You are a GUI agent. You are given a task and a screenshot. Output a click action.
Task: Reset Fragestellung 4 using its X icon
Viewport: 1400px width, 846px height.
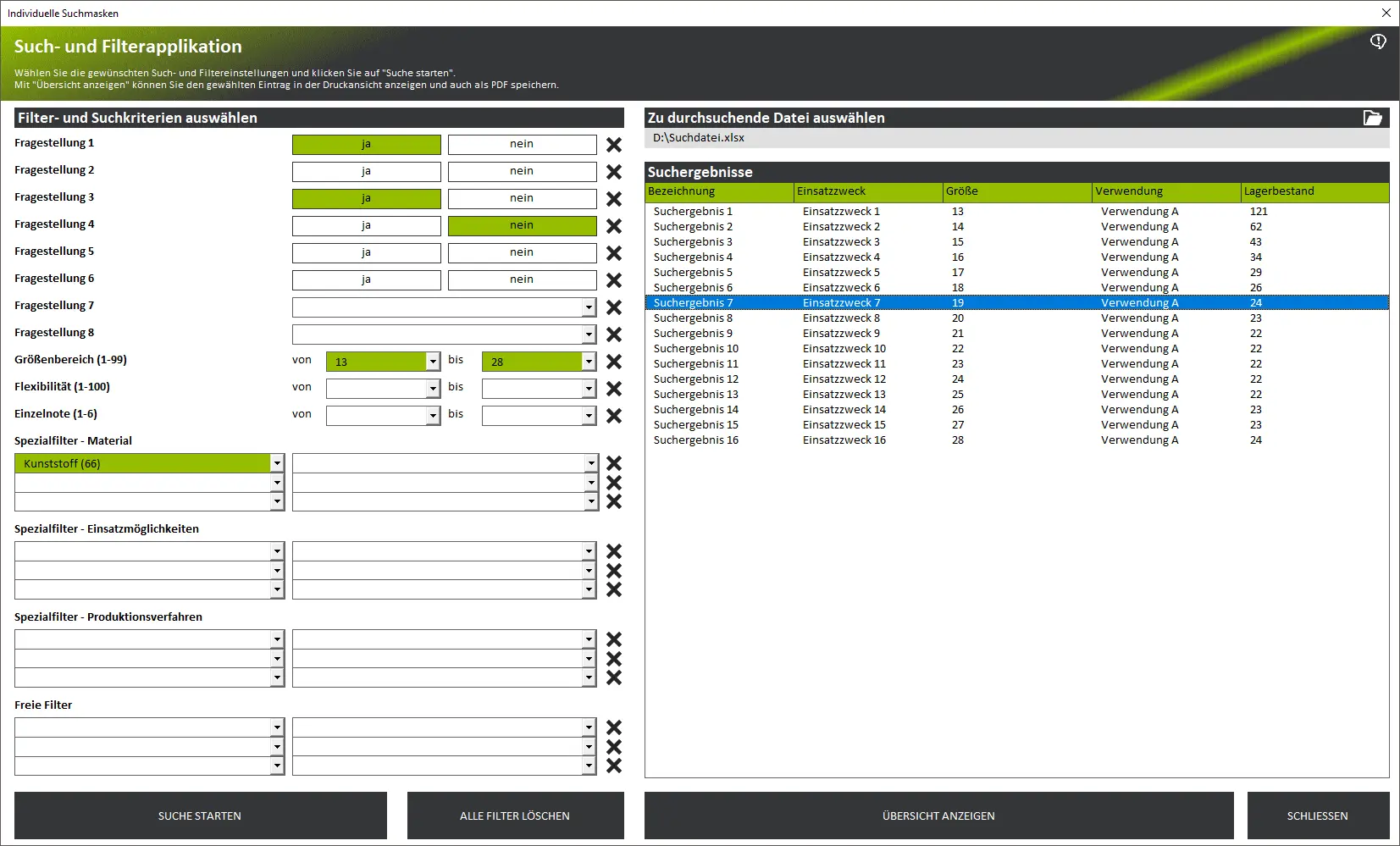click(614, 226)
